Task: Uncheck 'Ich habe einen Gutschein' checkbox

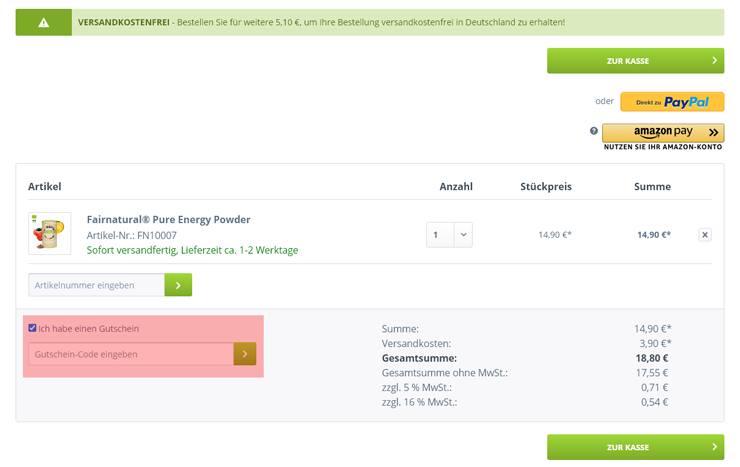Action: (x=33, y=328)
